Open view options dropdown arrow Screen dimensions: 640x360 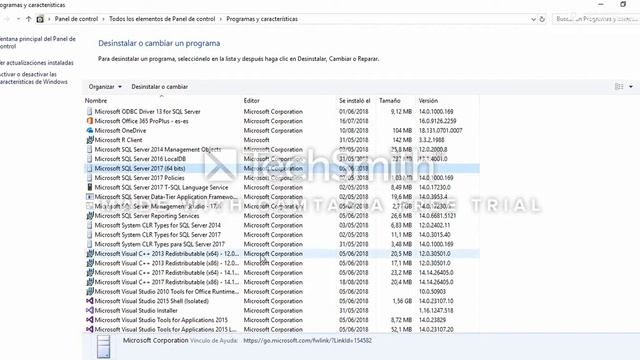(631, 87)
